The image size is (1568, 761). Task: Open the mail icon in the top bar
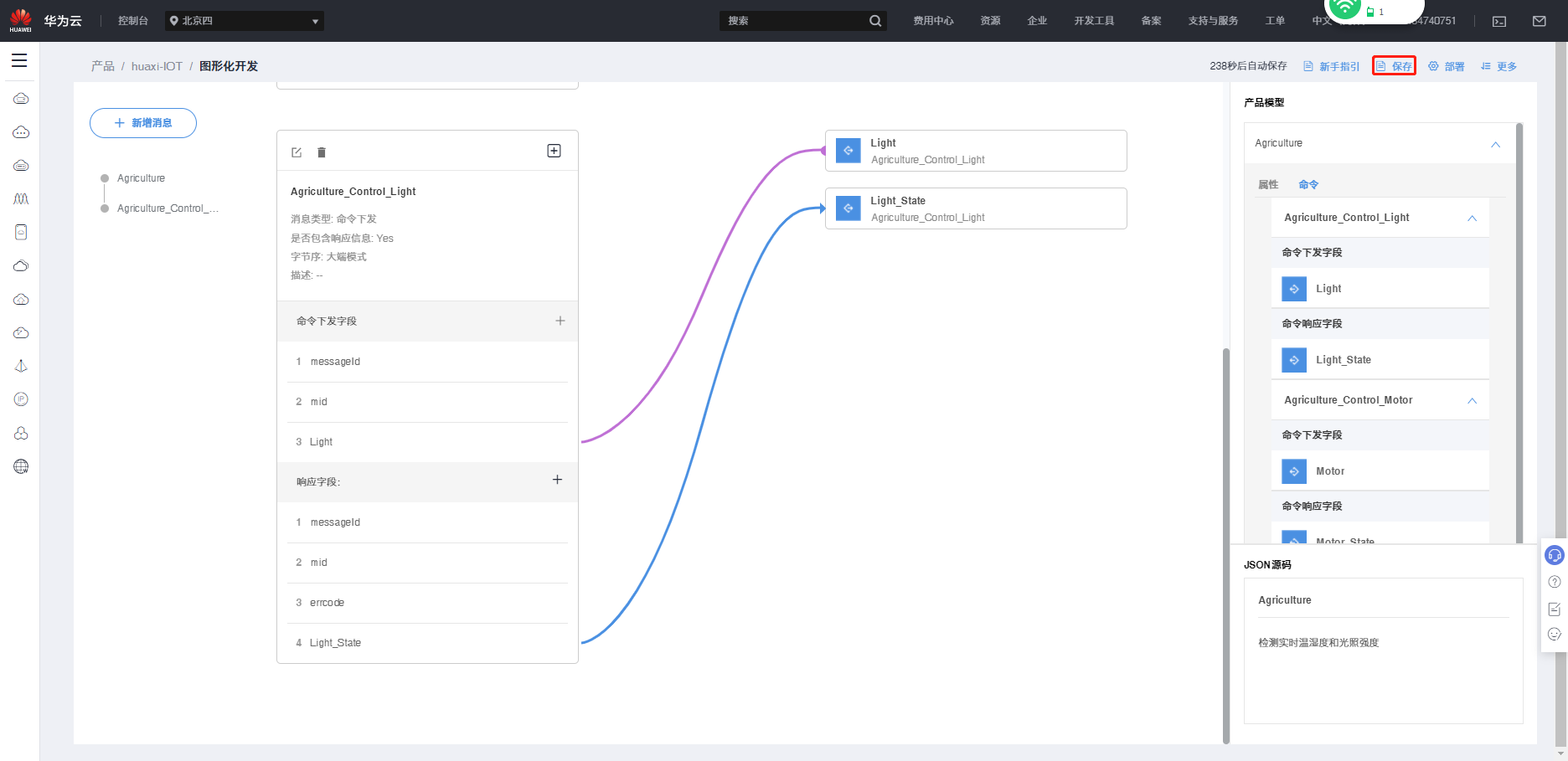pos(1540,21)
